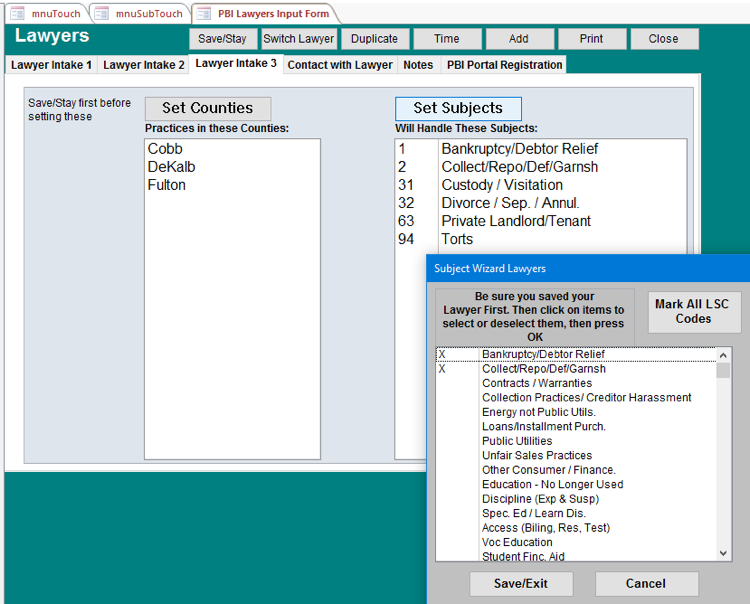Open the mnuTouch document tab

click(x=46, y=14)
